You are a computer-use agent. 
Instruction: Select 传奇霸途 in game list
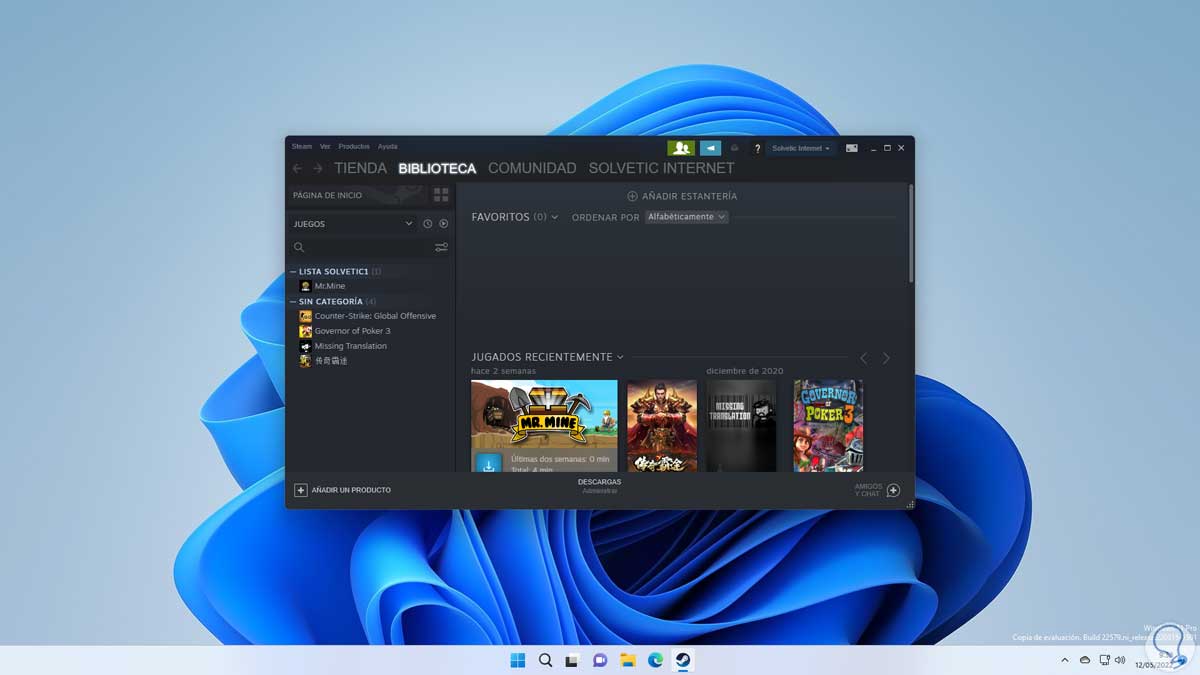[331, 361]
